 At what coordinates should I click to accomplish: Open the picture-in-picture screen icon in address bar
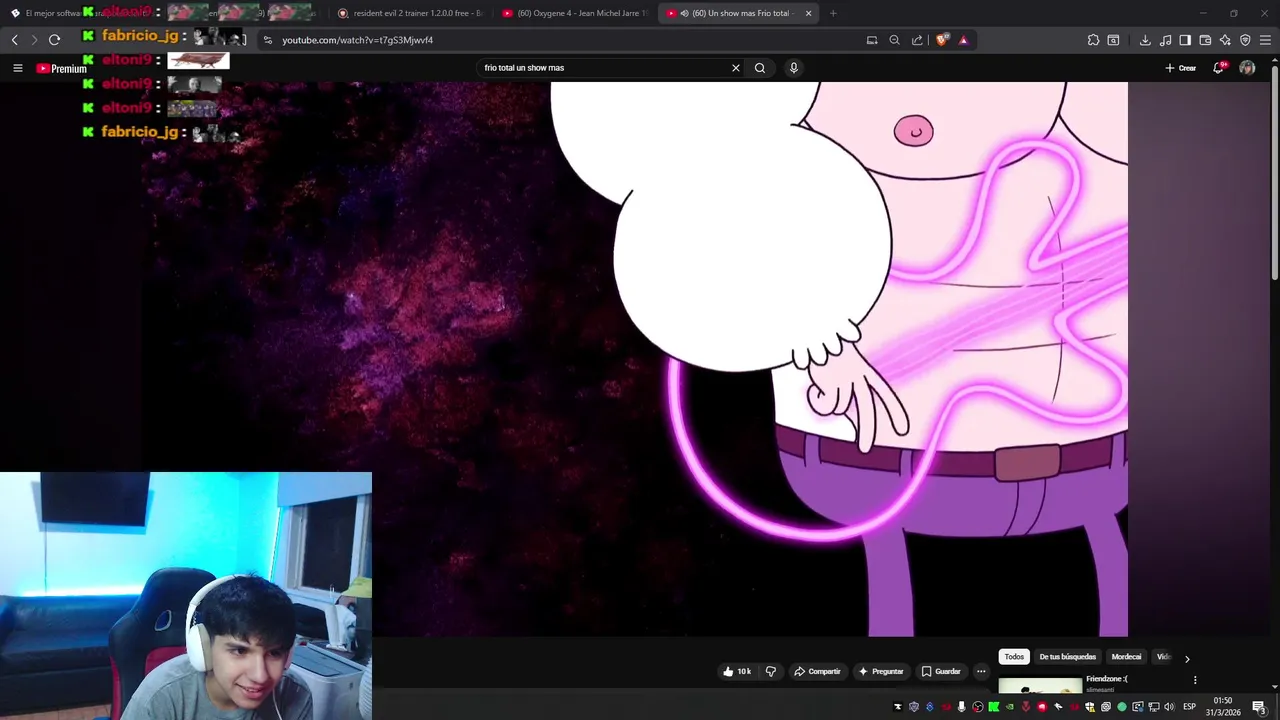[x=872, y=40]
